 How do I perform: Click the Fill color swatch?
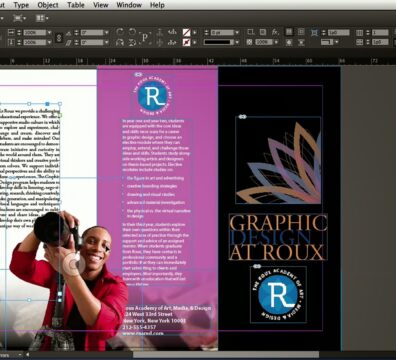(x=186, y=32)
